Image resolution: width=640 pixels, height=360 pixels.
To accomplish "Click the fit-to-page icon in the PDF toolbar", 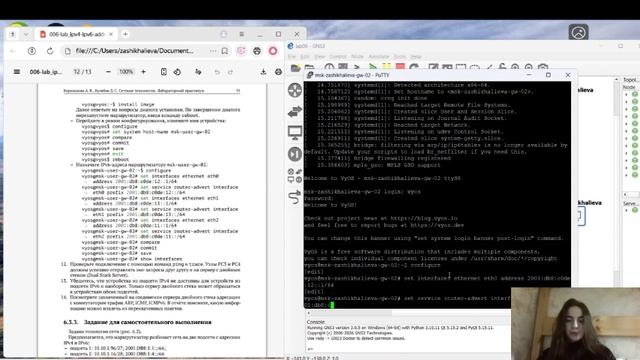I will (x=164, y=72).
